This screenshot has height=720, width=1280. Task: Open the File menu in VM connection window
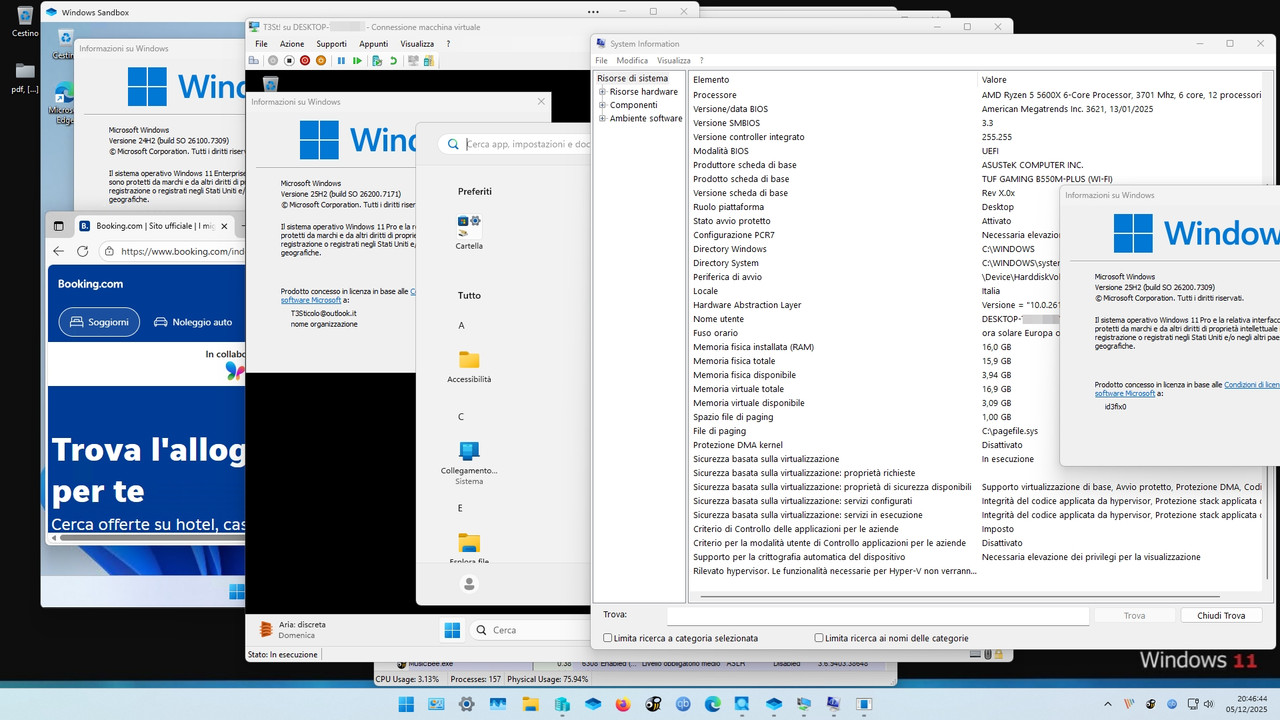(262, 44)
